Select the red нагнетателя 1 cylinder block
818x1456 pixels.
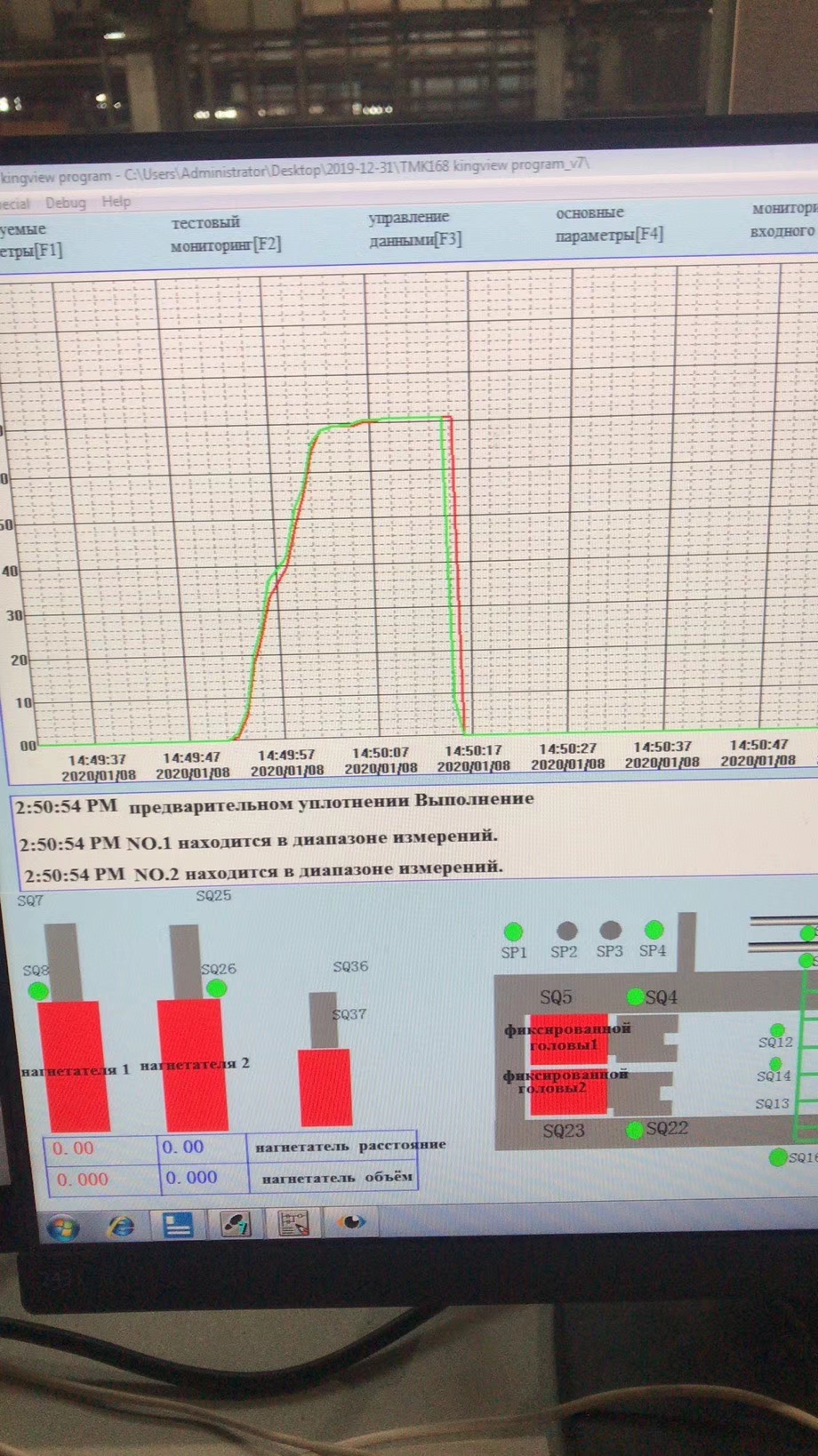75,1065
